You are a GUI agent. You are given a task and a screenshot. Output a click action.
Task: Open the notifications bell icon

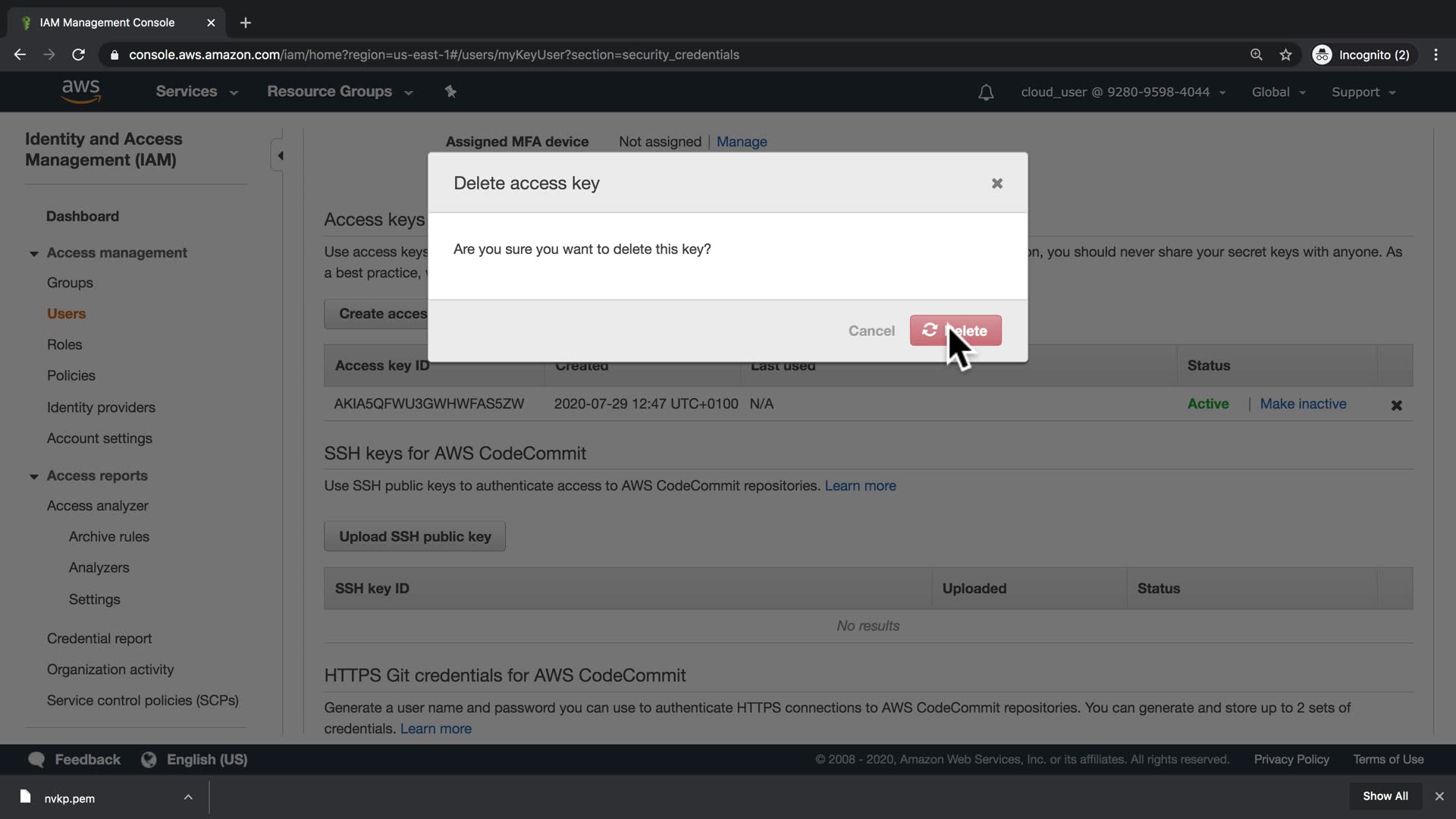(985, 93)
